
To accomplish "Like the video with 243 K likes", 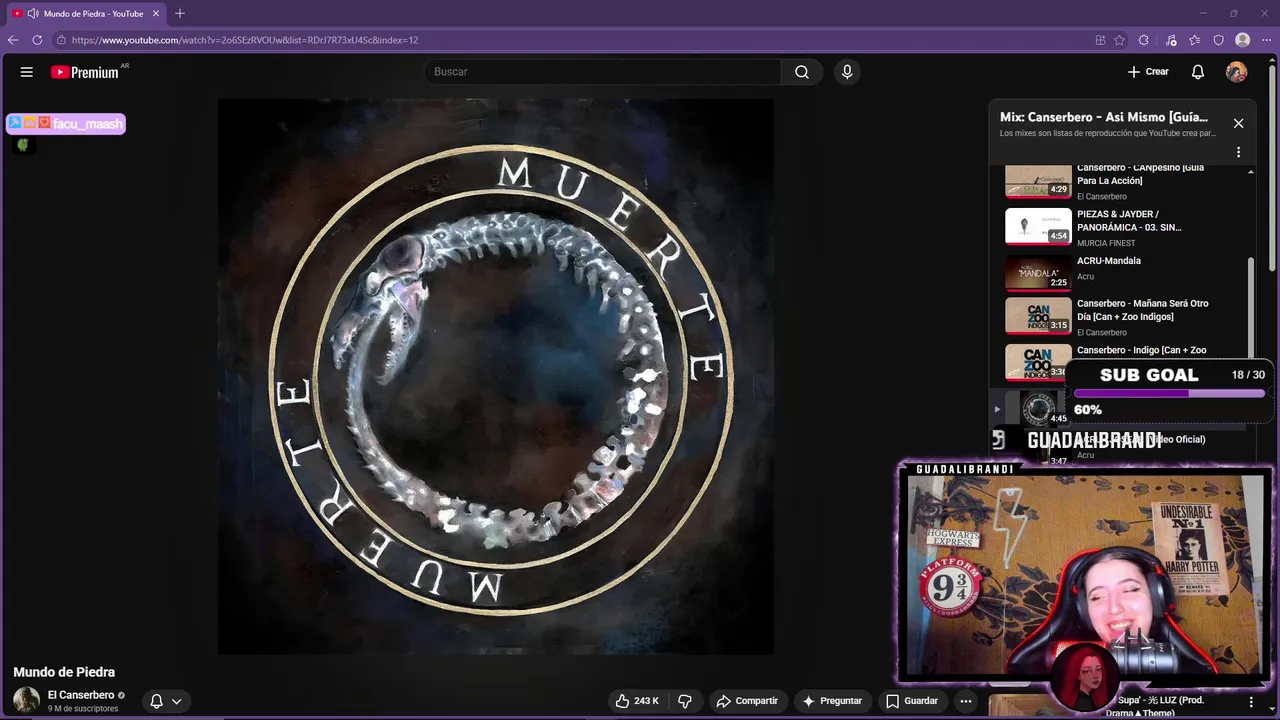I will 637,701.
